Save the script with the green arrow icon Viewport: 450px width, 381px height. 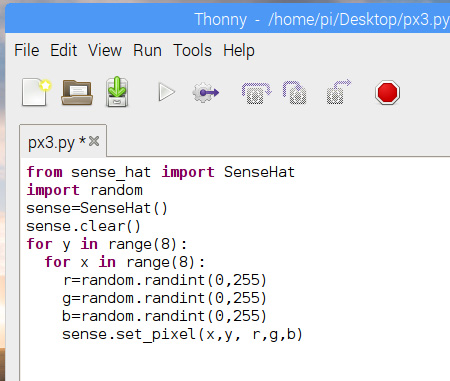click(x=117, y=92)
